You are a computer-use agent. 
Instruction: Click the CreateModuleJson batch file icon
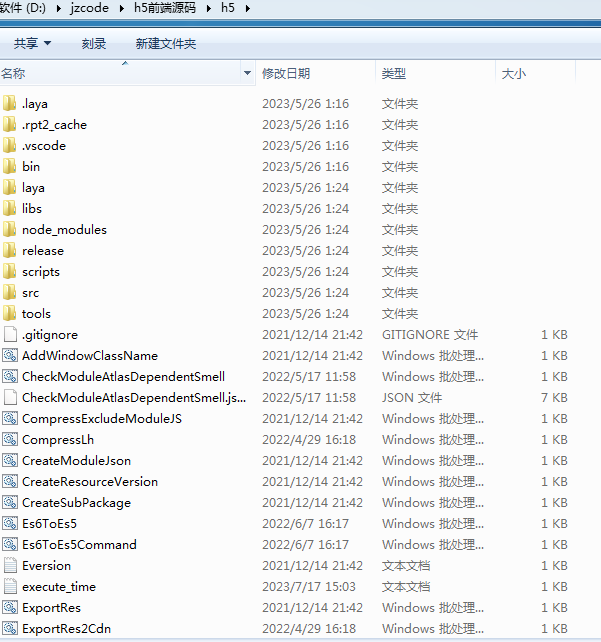pyautogui.click(x=10, y=461)
